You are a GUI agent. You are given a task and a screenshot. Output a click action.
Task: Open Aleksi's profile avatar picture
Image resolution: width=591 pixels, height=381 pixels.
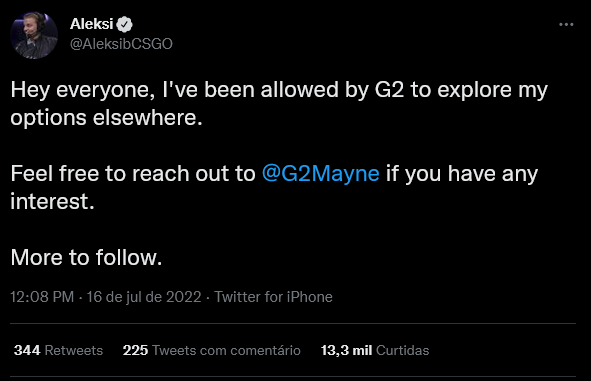click(x=34, y=35)
